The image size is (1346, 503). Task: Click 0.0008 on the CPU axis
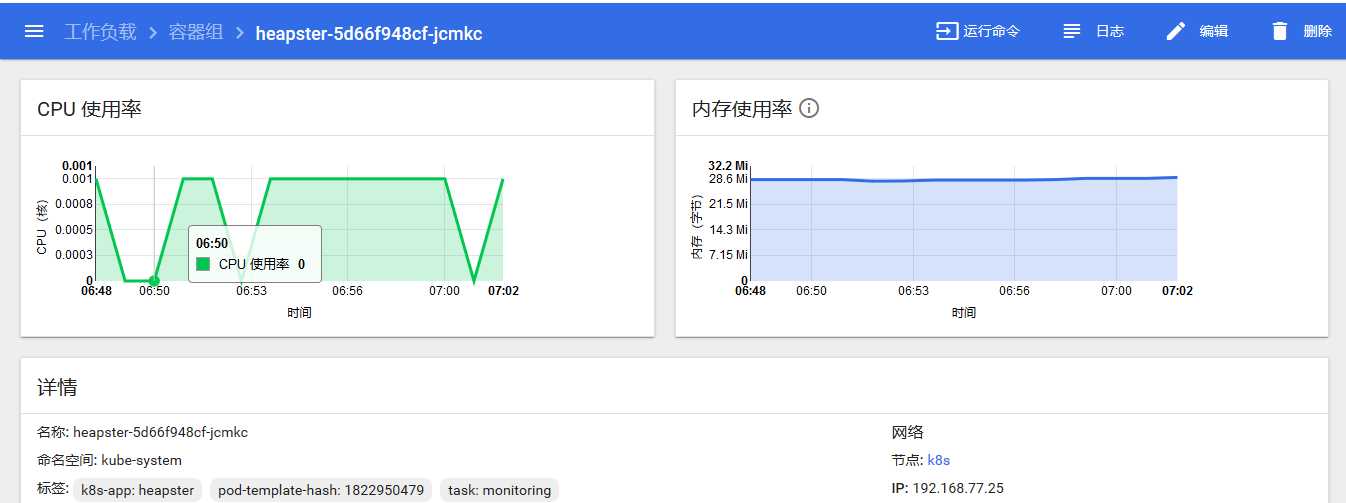click(75, 204)
